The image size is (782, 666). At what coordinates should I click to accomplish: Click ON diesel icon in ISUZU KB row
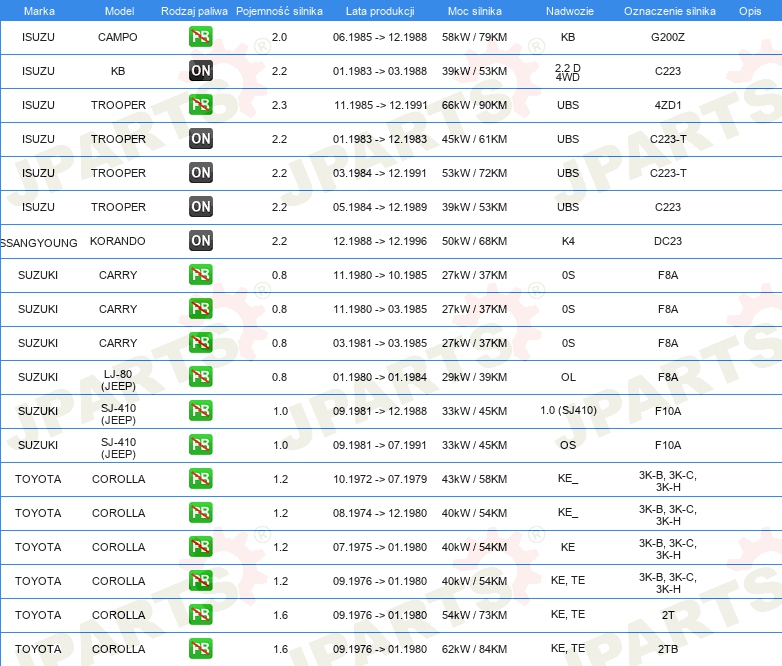tap(200, 71)
